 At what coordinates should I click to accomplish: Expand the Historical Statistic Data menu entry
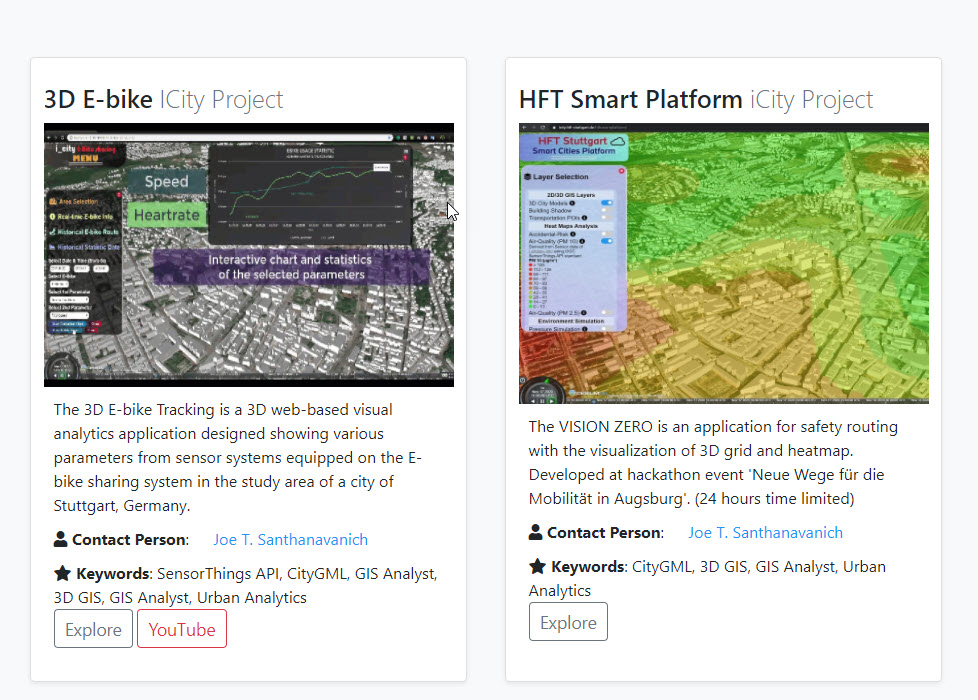coord(84,247)
